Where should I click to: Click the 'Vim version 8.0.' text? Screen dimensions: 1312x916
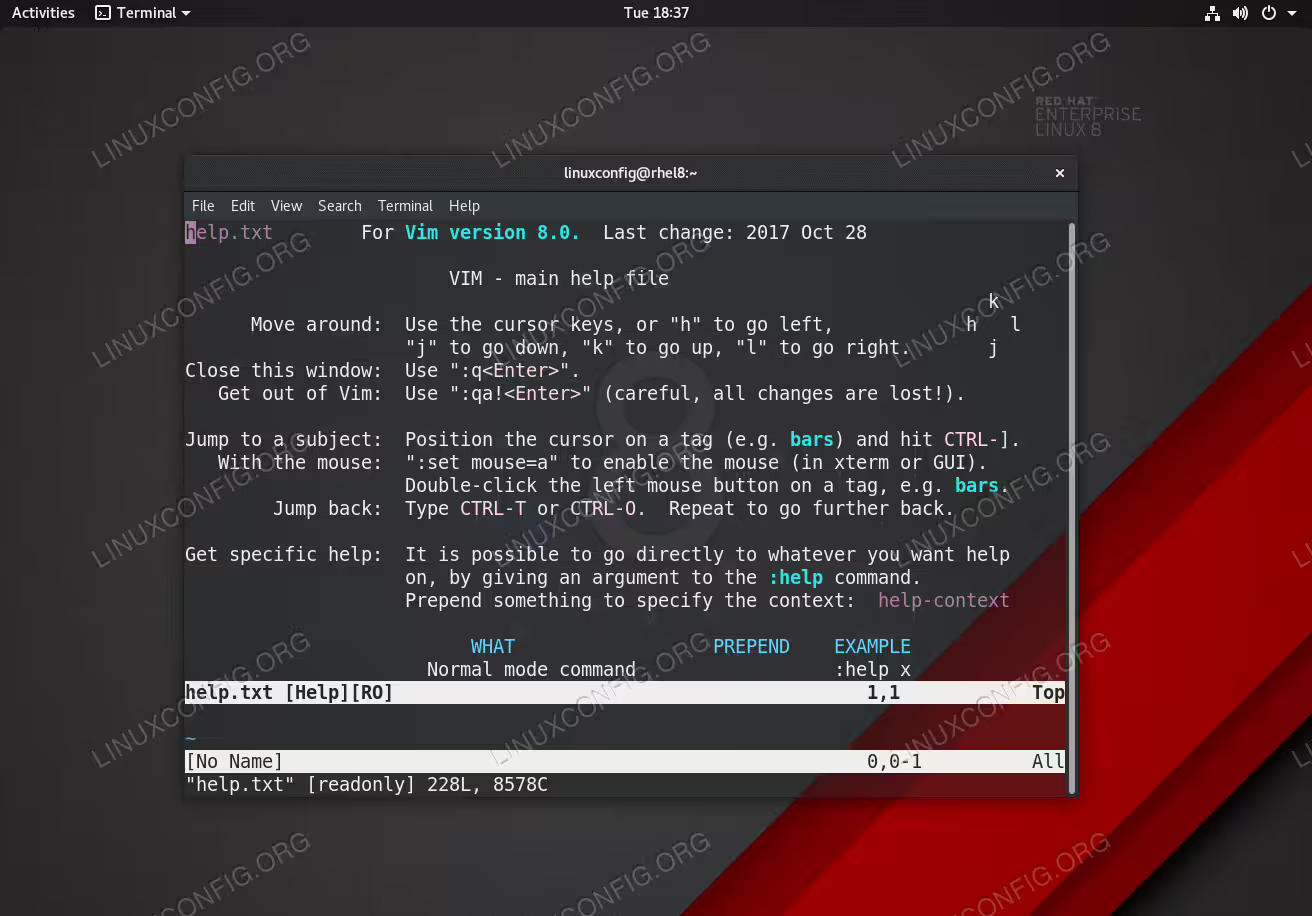(493, 232)
